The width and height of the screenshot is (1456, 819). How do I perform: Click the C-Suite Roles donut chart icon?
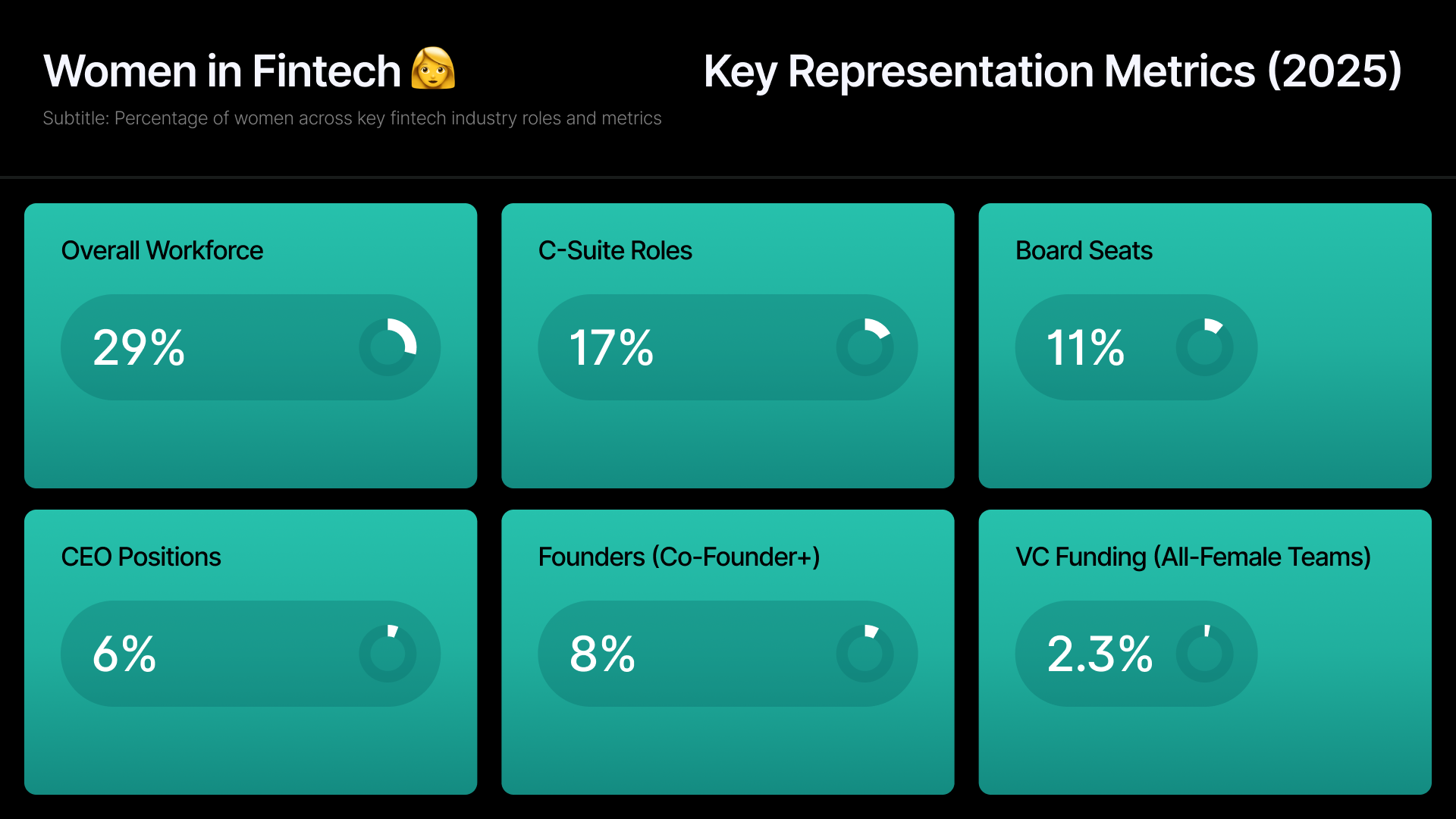[864, 347]
